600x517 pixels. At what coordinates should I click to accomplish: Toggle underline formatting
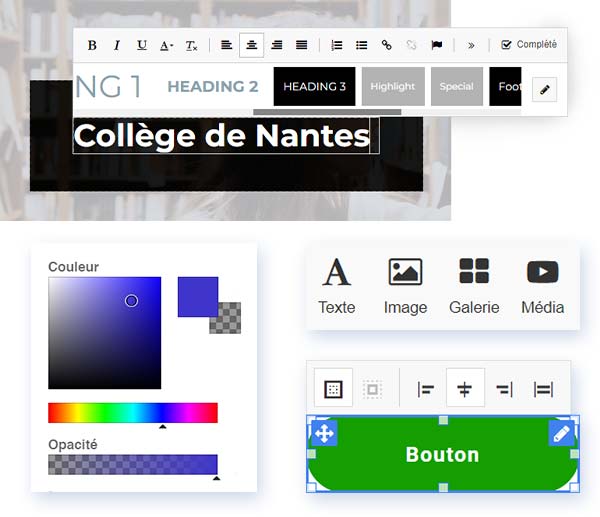pos(142,45)
